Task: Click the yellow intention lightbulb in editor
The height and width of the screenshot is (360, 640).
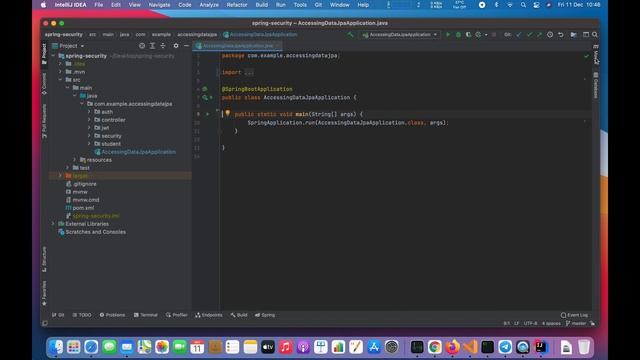Action: (228, 113)
